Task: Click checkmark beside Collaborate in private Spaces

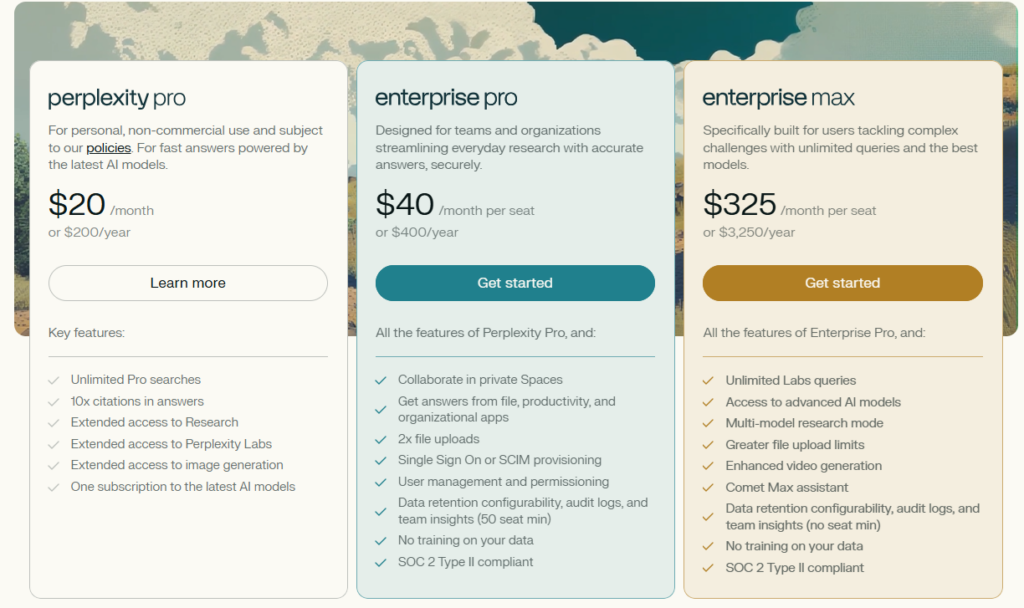Action: point(380,380)
